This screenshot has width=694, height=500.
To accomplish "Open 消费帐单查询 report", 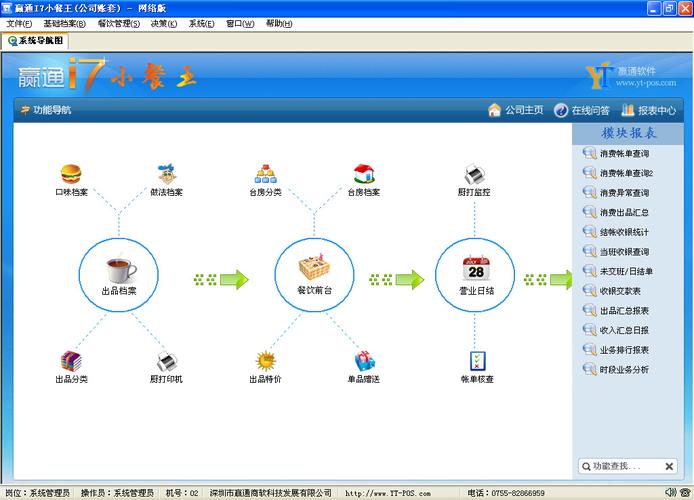I will (624, 154).
